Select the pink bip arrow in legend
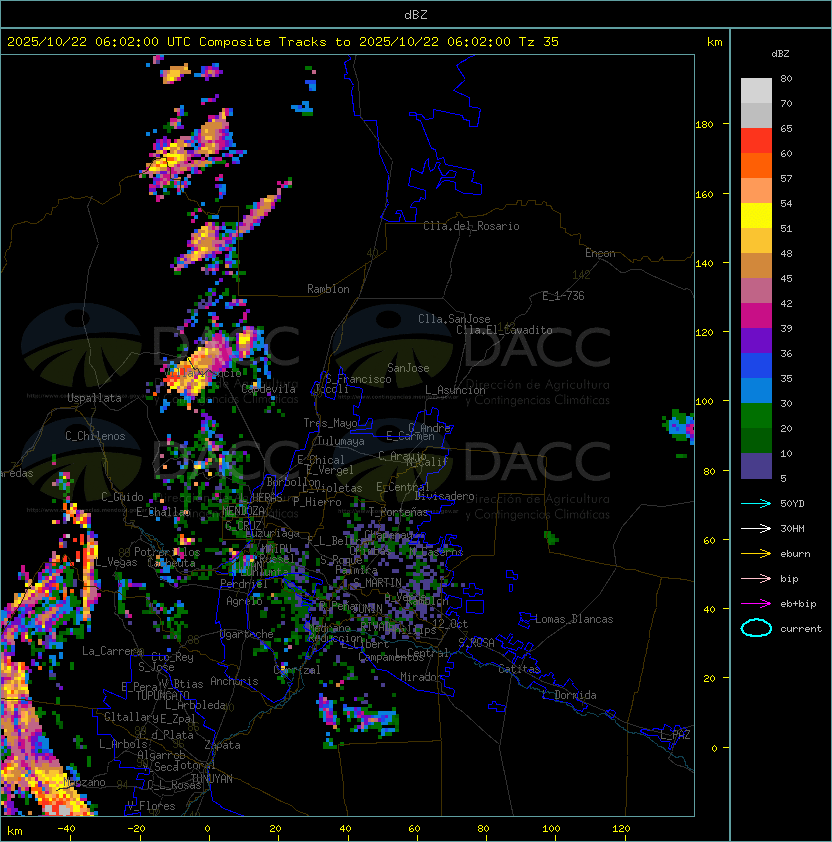The width and height of the screenshot is (832, 842). pyautogui.click(x=756, y=578)
